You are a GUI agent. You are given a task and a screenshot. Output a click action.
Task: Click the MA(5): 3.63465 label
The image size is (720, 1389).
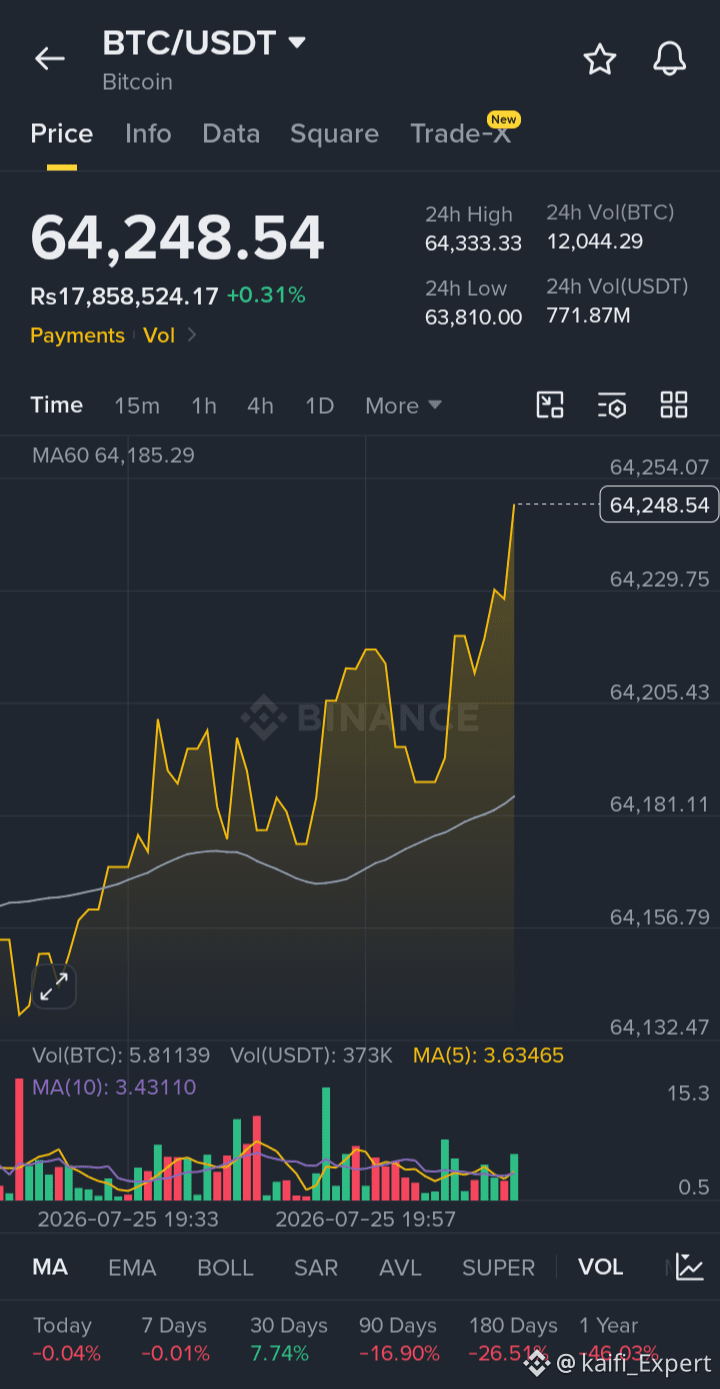click(x=488, y=1055)
